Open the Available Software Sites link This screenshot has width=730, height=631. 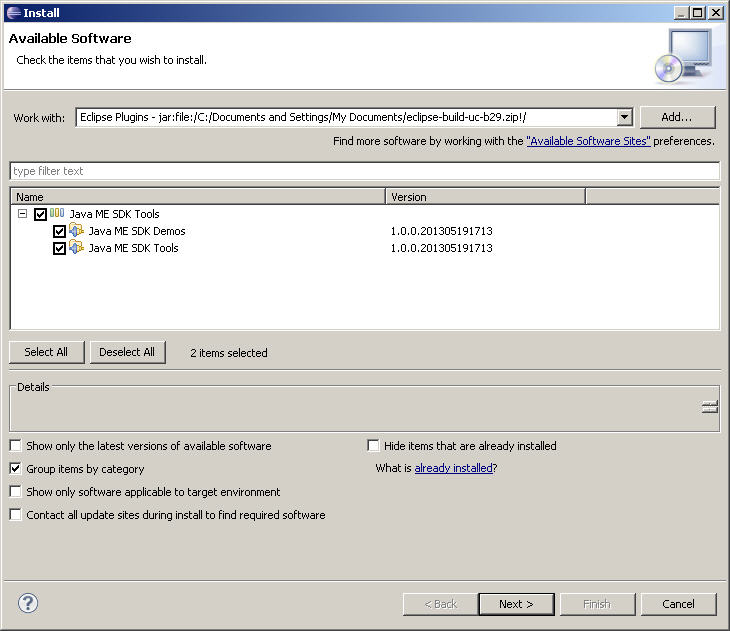588,142
